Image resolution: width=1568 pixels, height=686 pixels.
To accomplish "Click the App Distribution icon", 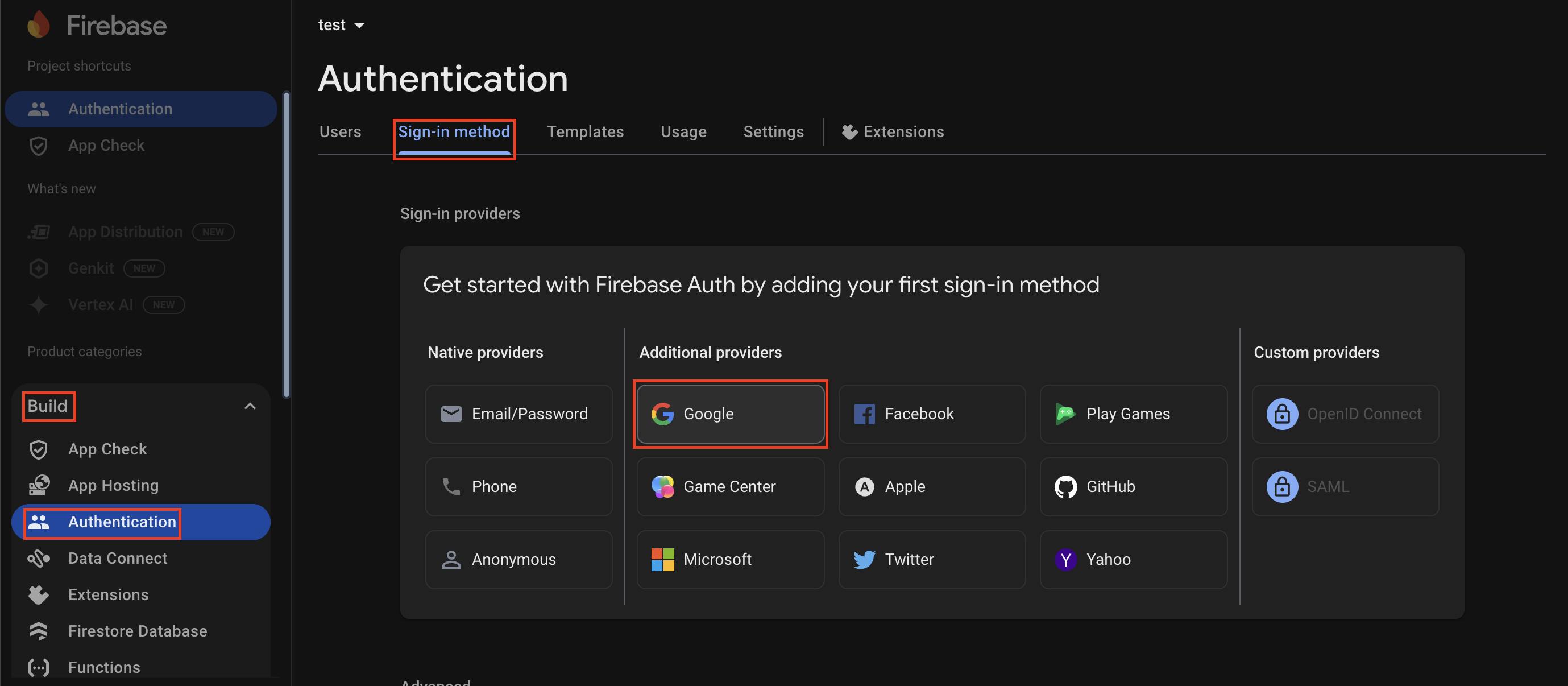I will [x=38, y=232].
